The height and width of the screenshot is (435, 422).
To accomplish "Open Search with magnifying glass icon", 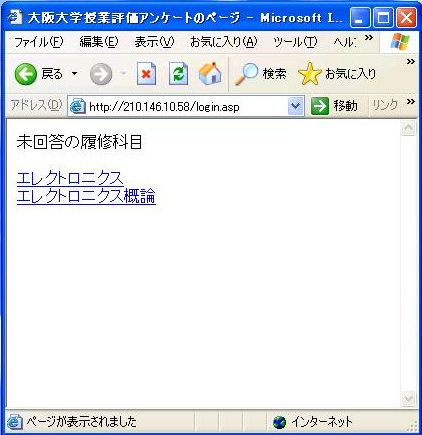I will click(x=246, y=74).
